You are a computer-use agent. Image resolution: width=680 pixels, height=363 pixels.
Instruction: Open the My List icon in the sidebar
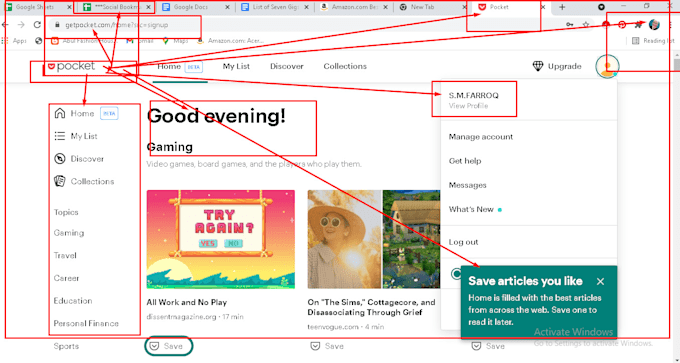[60, 136]
